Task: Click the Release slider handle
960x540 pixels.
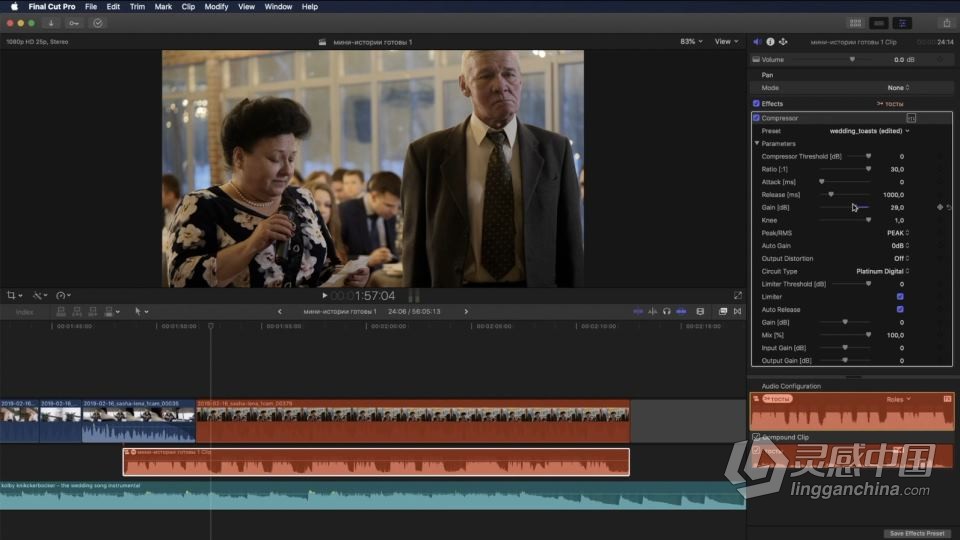Action: pyautogui.click(x=831, y=195)
